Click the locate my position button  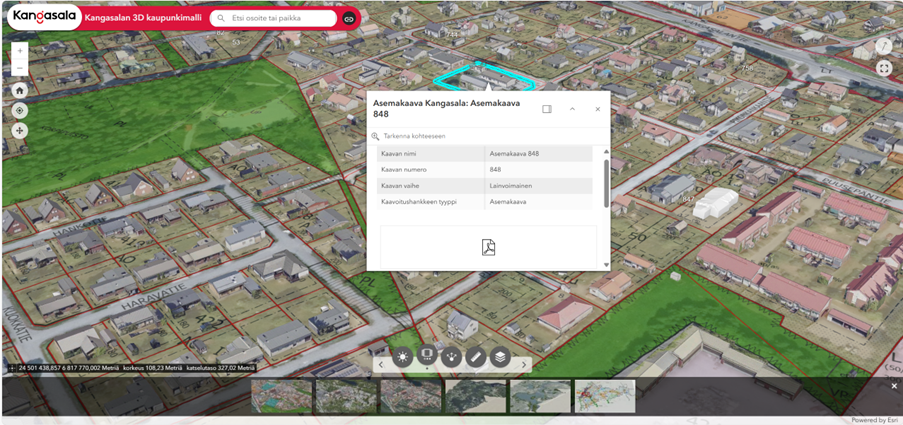pyautogui.click(x=20, y=110)
